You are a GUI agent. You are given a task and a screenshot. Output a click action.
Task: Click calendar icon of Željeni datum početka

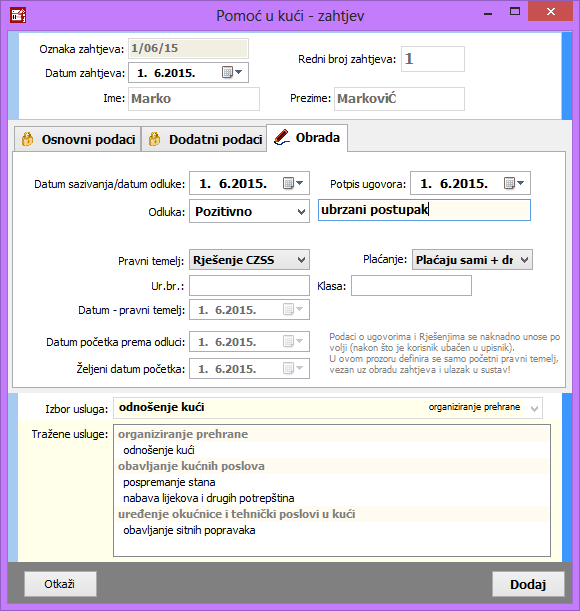pos(293,368)
